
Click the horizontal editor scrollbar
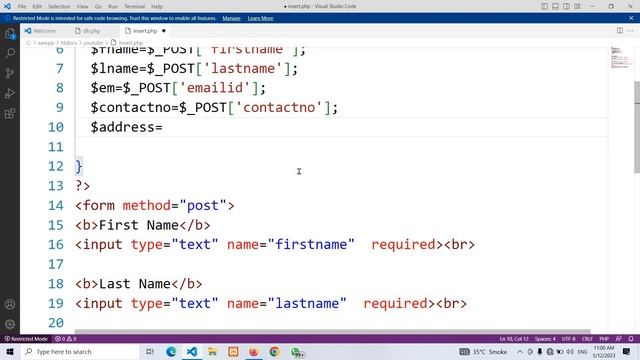[x=333, y=331]
